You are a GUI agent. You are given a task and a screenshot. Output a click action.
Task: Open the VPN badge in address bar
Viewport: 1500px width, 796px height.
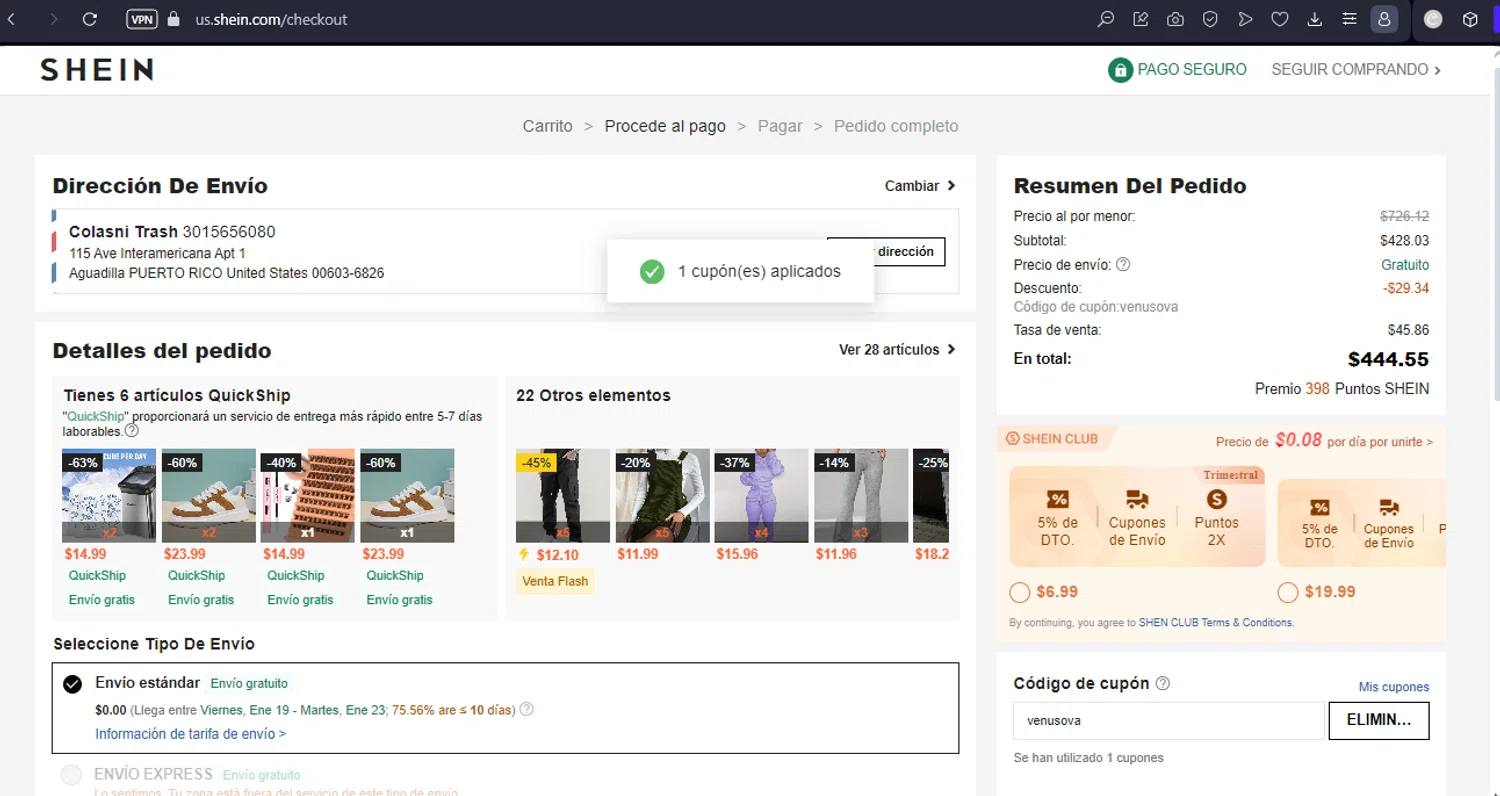click(142, 19)
